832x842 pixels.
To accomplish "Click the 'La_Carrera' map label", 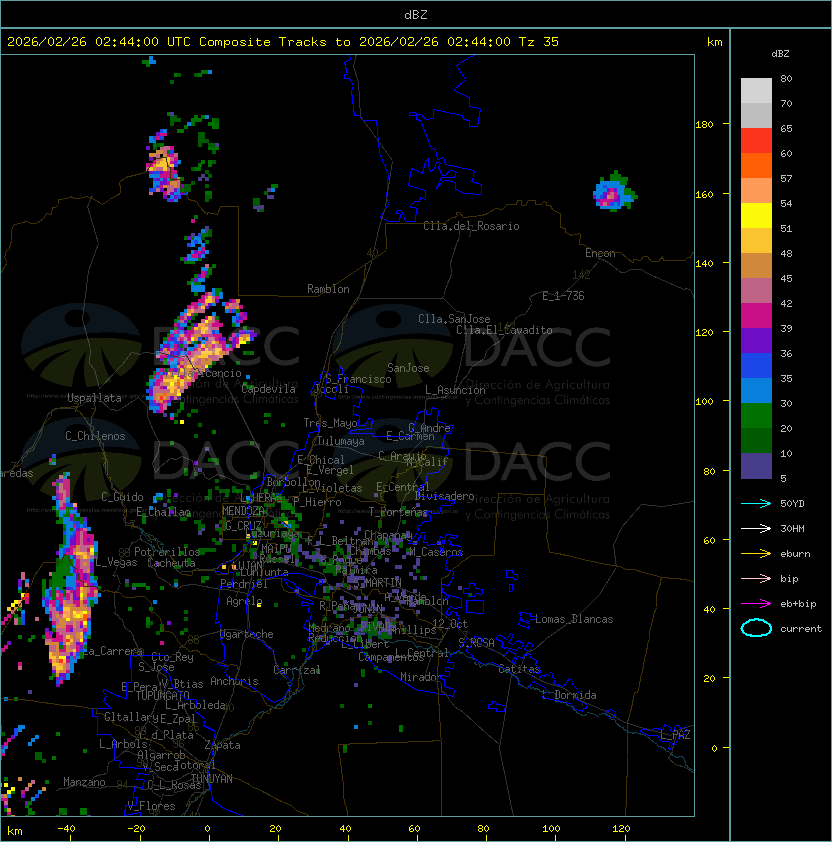I will click(113, 651).
